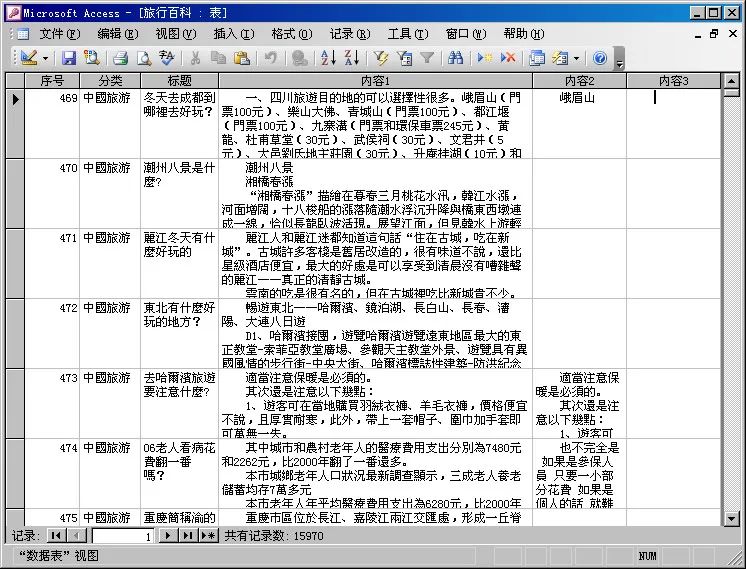Open Find with the binoculars icon
Viewport: 746px width, 569px height.
pyautogui.click(x=455, y=58)
